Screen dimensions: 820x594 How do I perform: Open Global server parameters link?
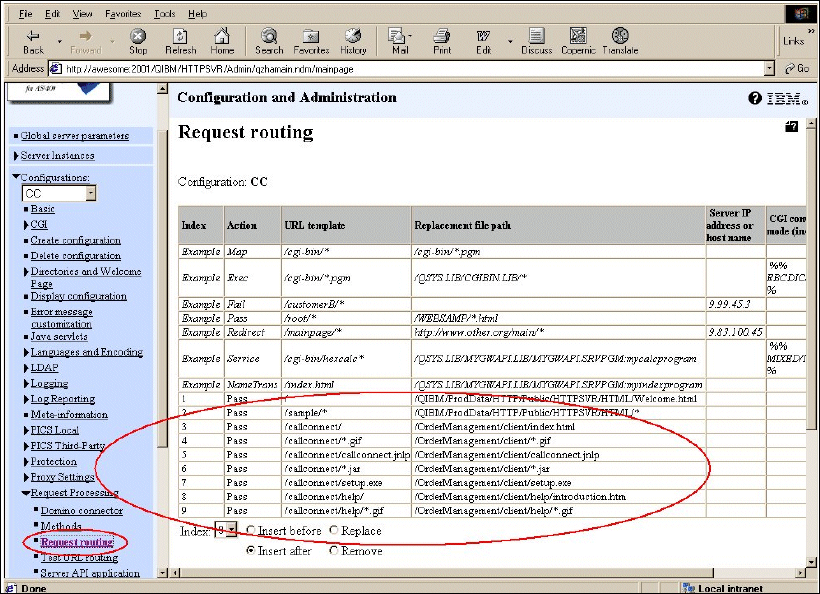pos(75,135)
